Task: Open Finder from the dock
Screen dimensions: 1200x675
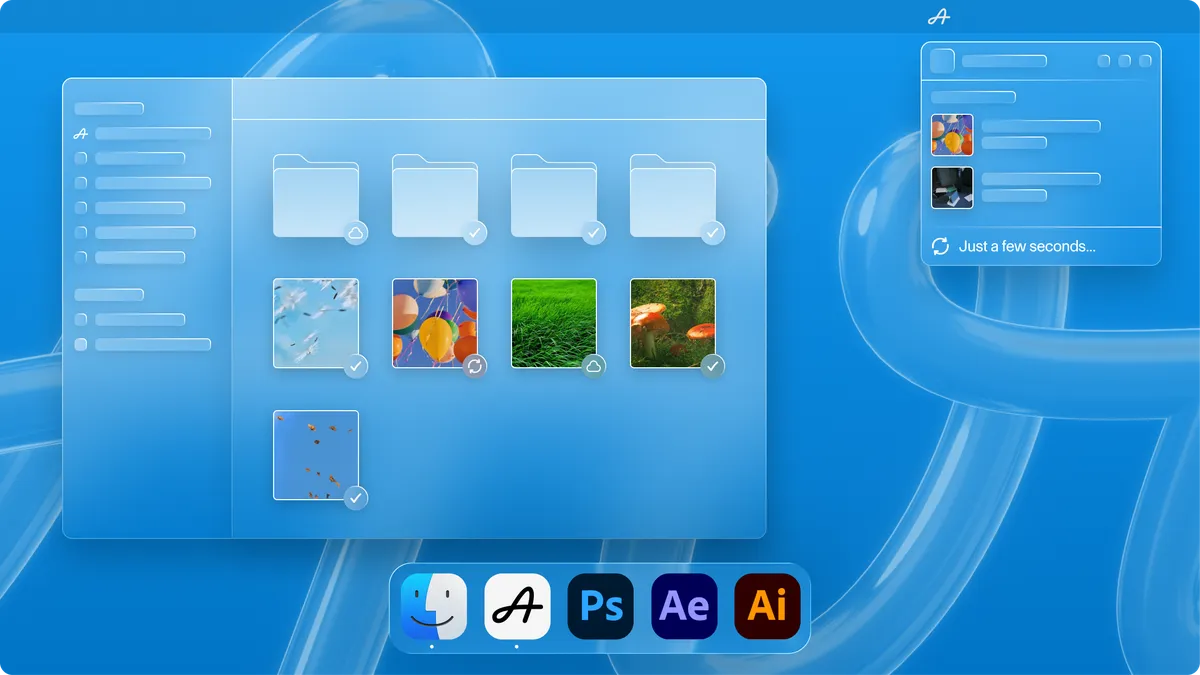Action: [x=434, y=606]
